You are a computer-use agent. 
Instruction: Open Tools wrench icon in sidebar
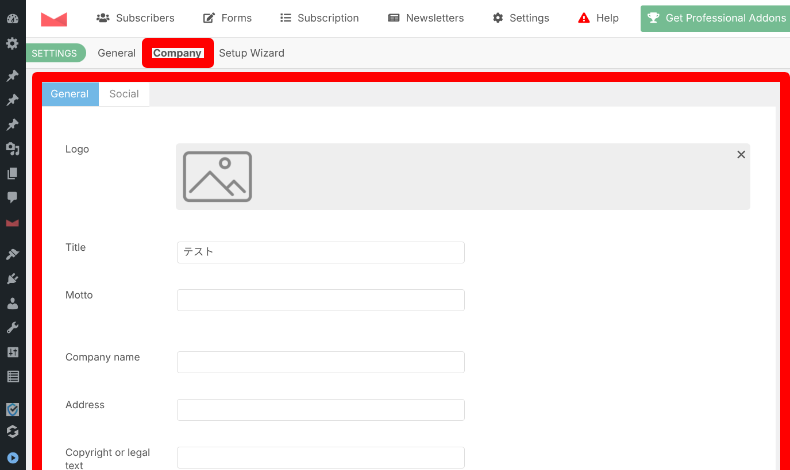[x=13, y=327]
